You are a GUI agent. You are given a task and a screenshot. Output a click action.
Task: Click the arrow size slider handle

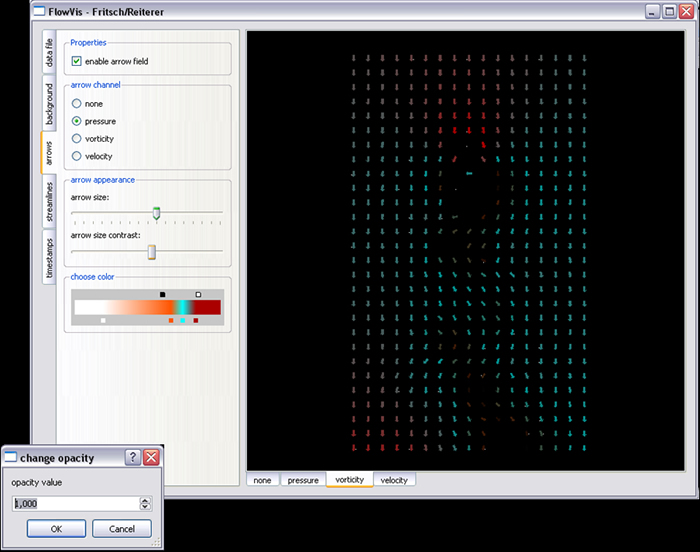[x=156, y=212]
